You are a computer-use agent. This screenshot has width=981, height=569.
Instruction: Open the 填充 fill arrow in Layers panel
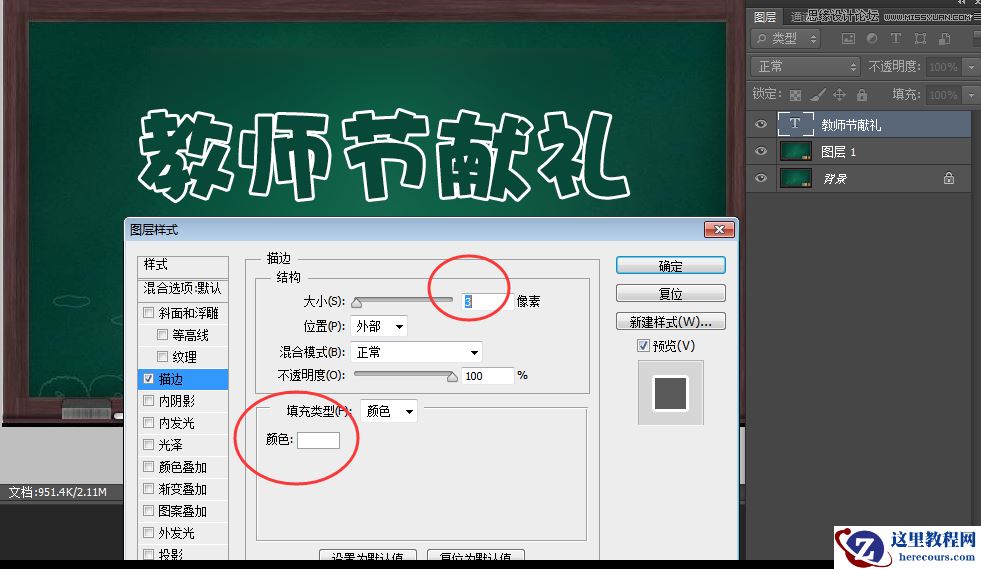972,95
